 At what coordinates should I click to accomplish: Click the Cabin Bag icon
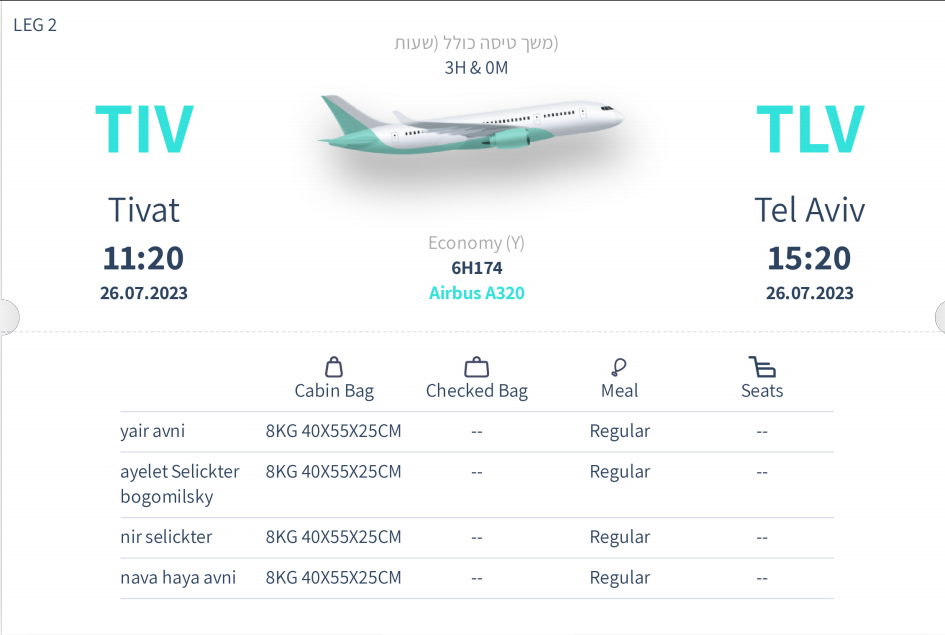(334, 366)
